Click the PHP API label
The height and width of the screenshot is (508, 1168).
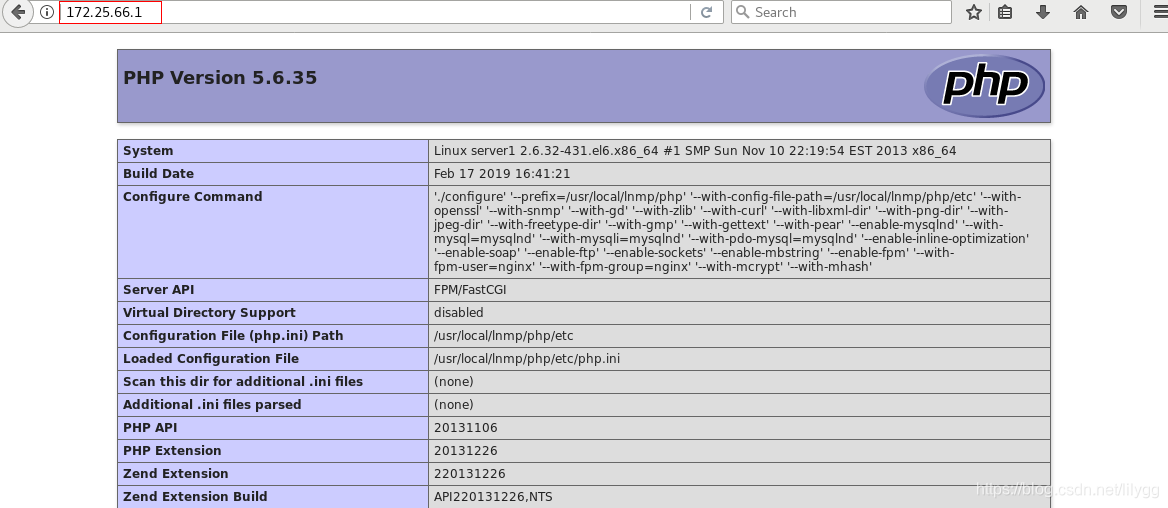pyautogui.click(x=150, y=428)
